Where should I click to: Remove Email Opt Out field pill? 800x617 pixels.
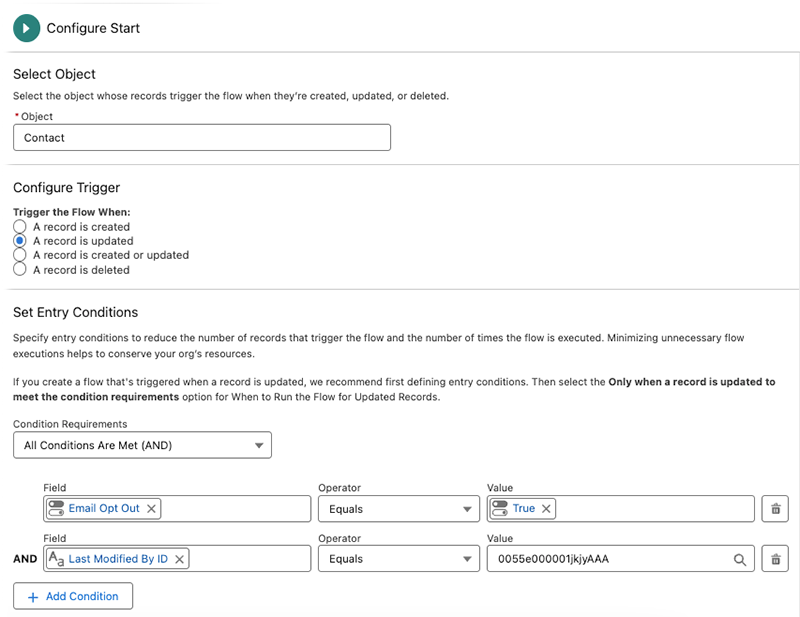coord(152,509)
